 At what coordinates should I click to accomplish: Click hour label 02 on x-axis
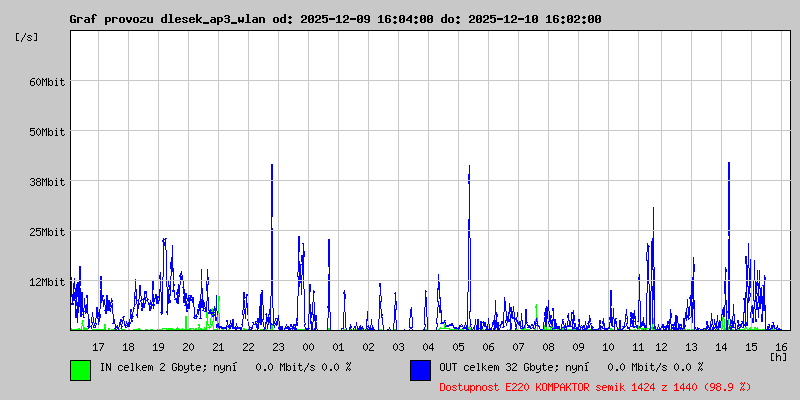[x=368, y=347]
